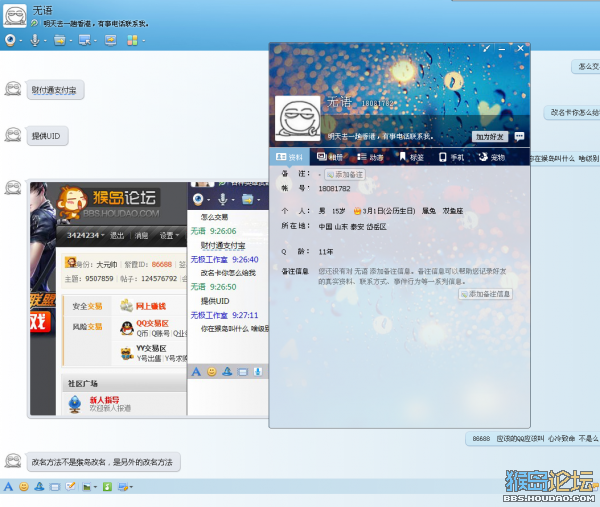
Task: Expand voice call options dropdown arrow
Action: (x=45, y=41)
